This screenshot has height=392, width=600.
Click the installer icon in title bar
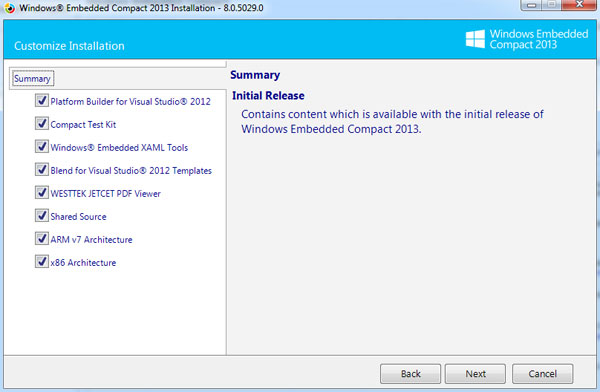coord(10,8)
